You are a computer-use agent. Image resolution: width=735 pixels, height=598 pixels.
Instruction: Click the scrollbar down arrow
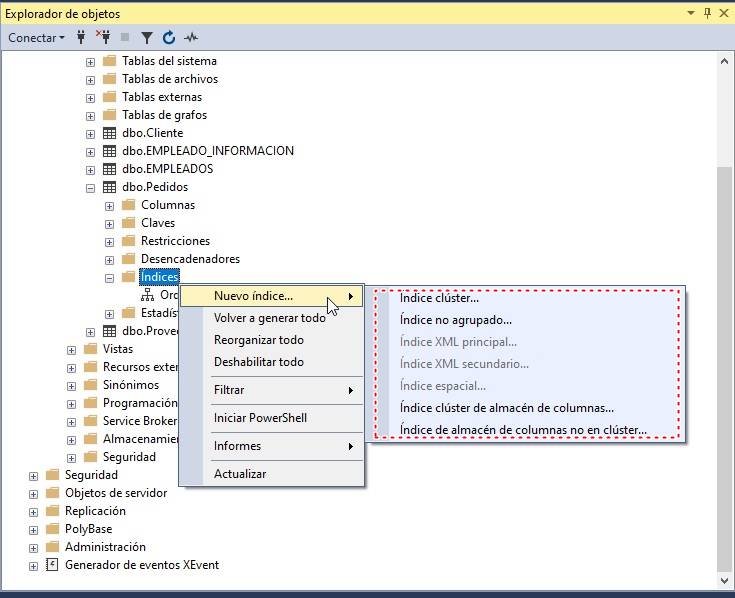pyautogui.click(x=724, y=580)
